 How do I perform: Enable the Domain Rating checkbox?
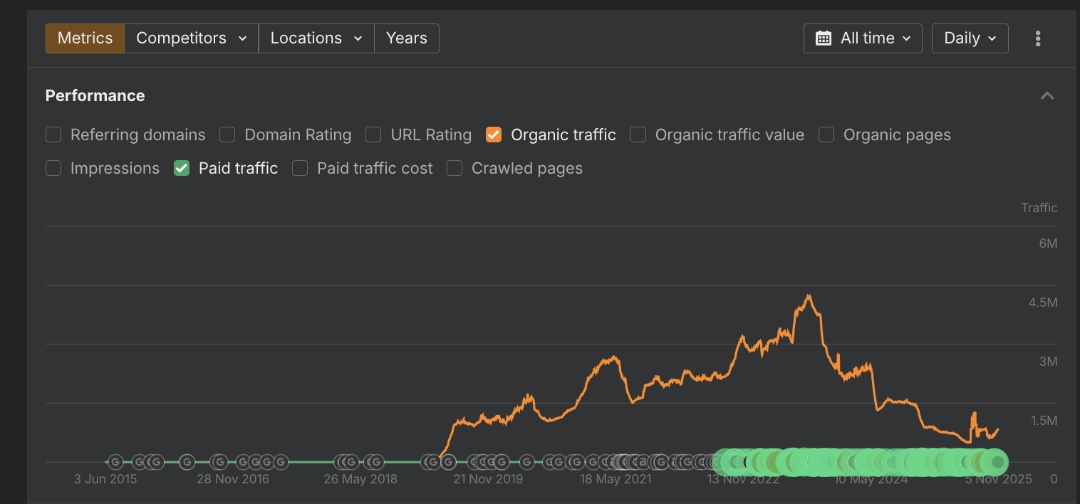[228, 135]
